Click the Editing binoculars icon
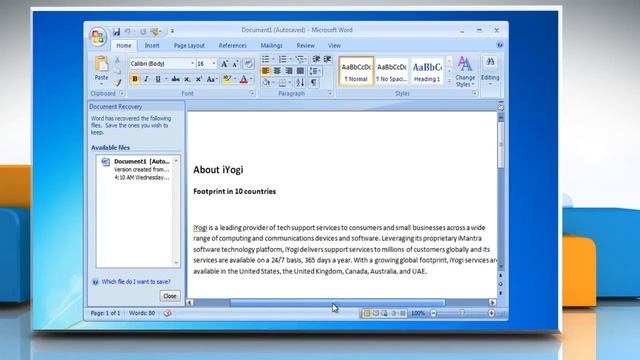640x360 pixels. click(490, 62)
